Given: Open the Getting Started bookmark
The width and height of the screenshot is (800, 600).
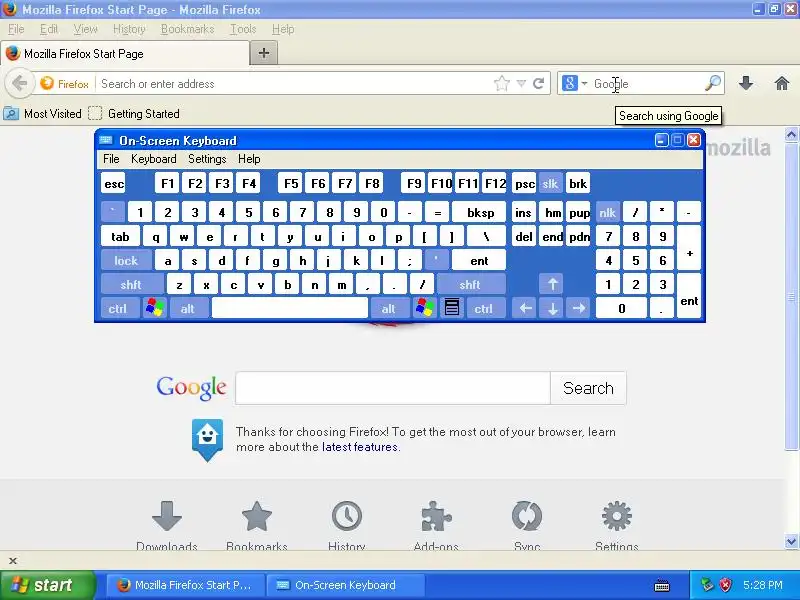Looking at the screenshot, I should point(134,114).
